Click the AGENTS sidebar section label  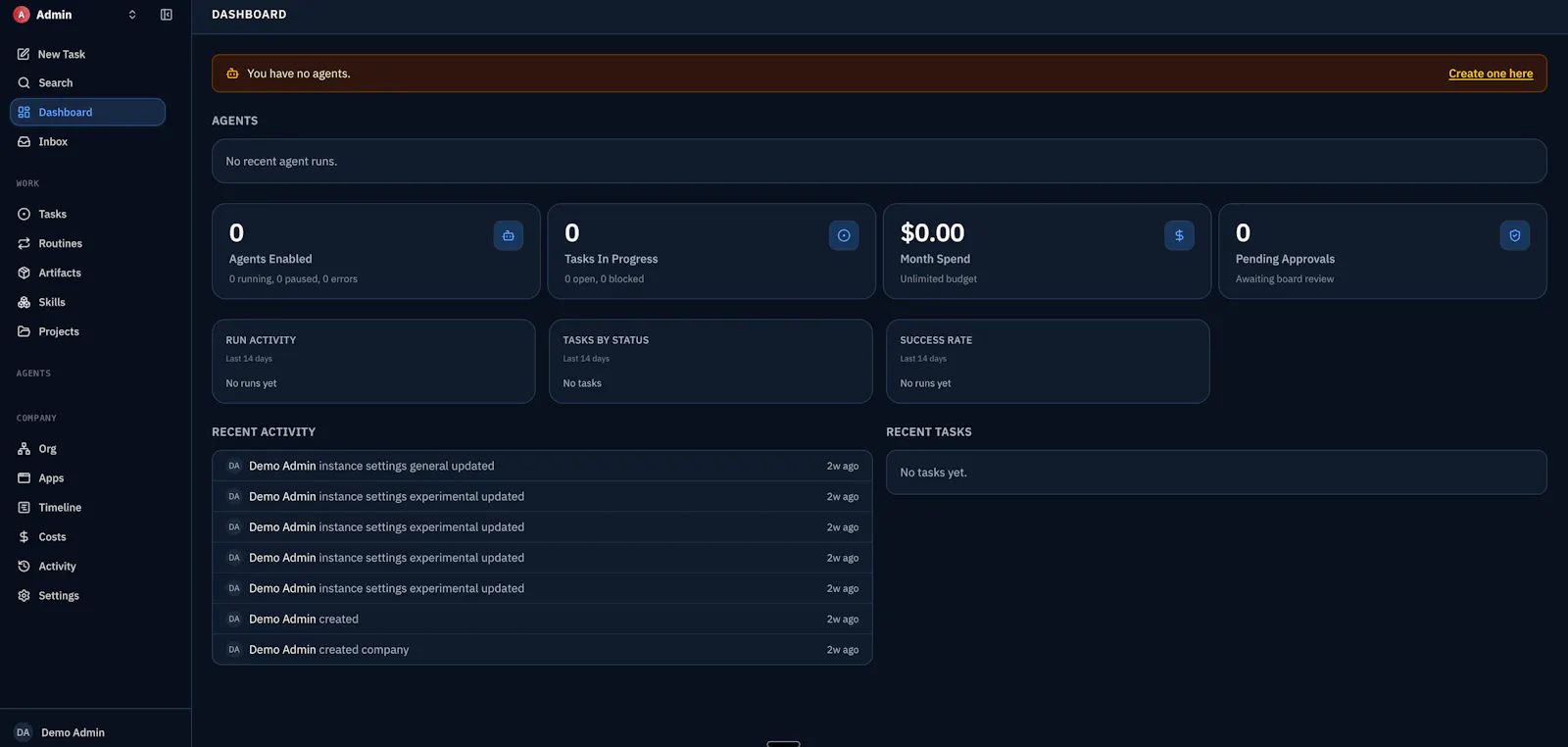[33, 373]
